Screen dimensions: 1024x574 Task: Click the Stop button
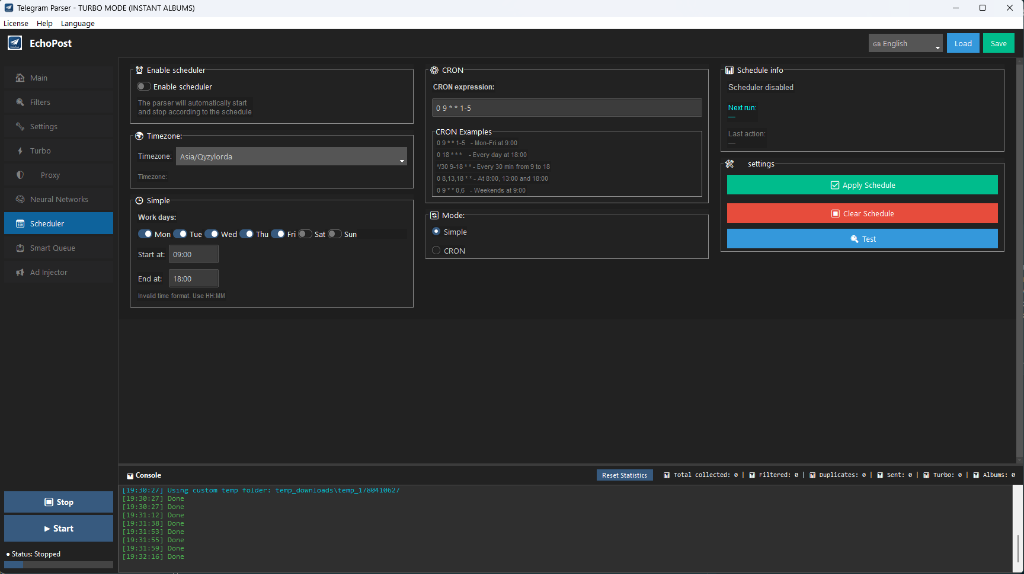click(58, 502)
